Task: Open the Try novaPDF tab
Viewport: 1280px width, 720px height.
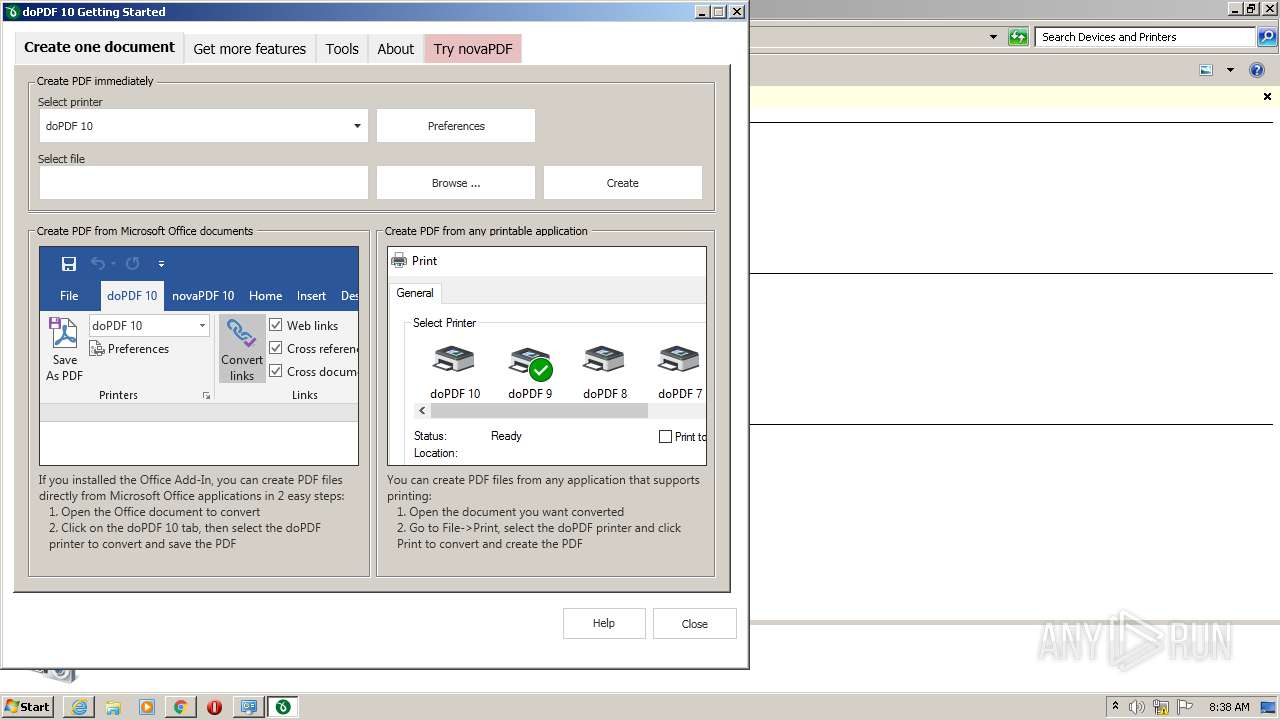Action: pyautogui.click(x=473, y=49)
